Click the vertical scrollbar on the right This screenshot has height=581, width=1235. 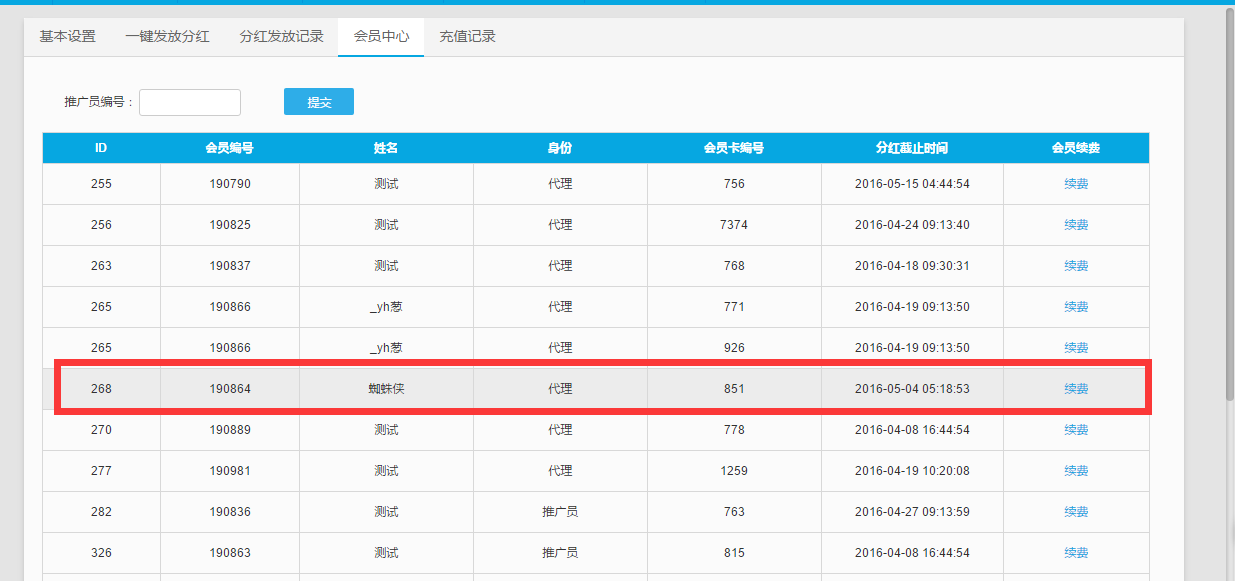click(1229, 200)
